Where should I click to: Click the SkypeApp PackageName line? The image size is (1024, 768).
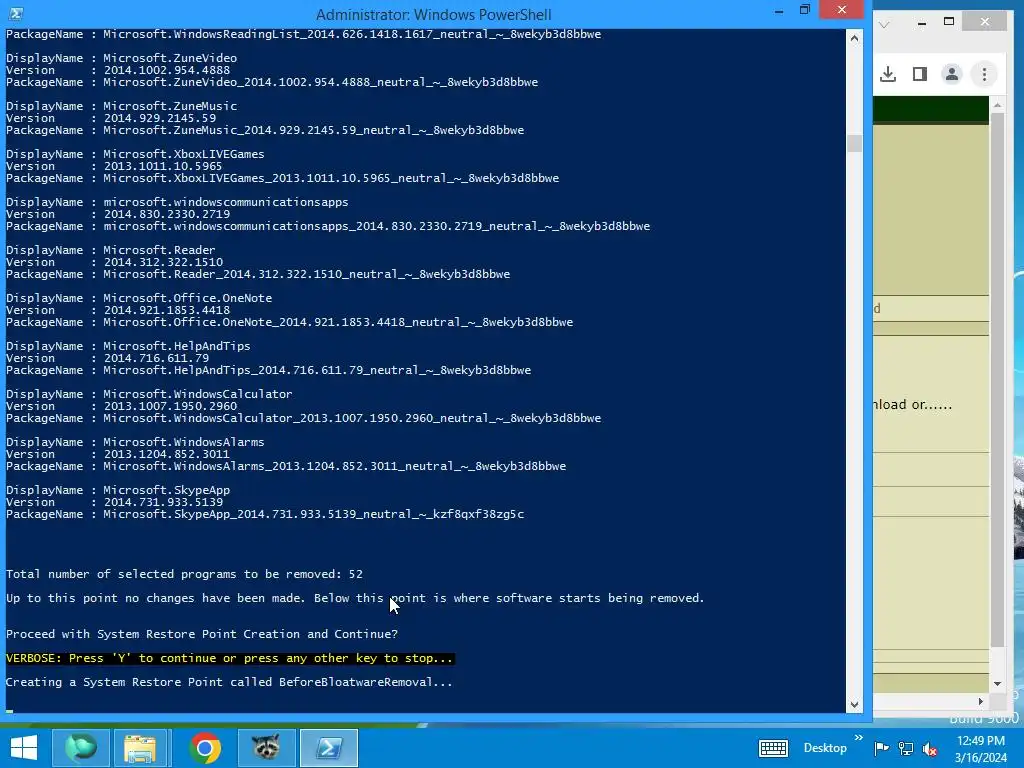265,515
